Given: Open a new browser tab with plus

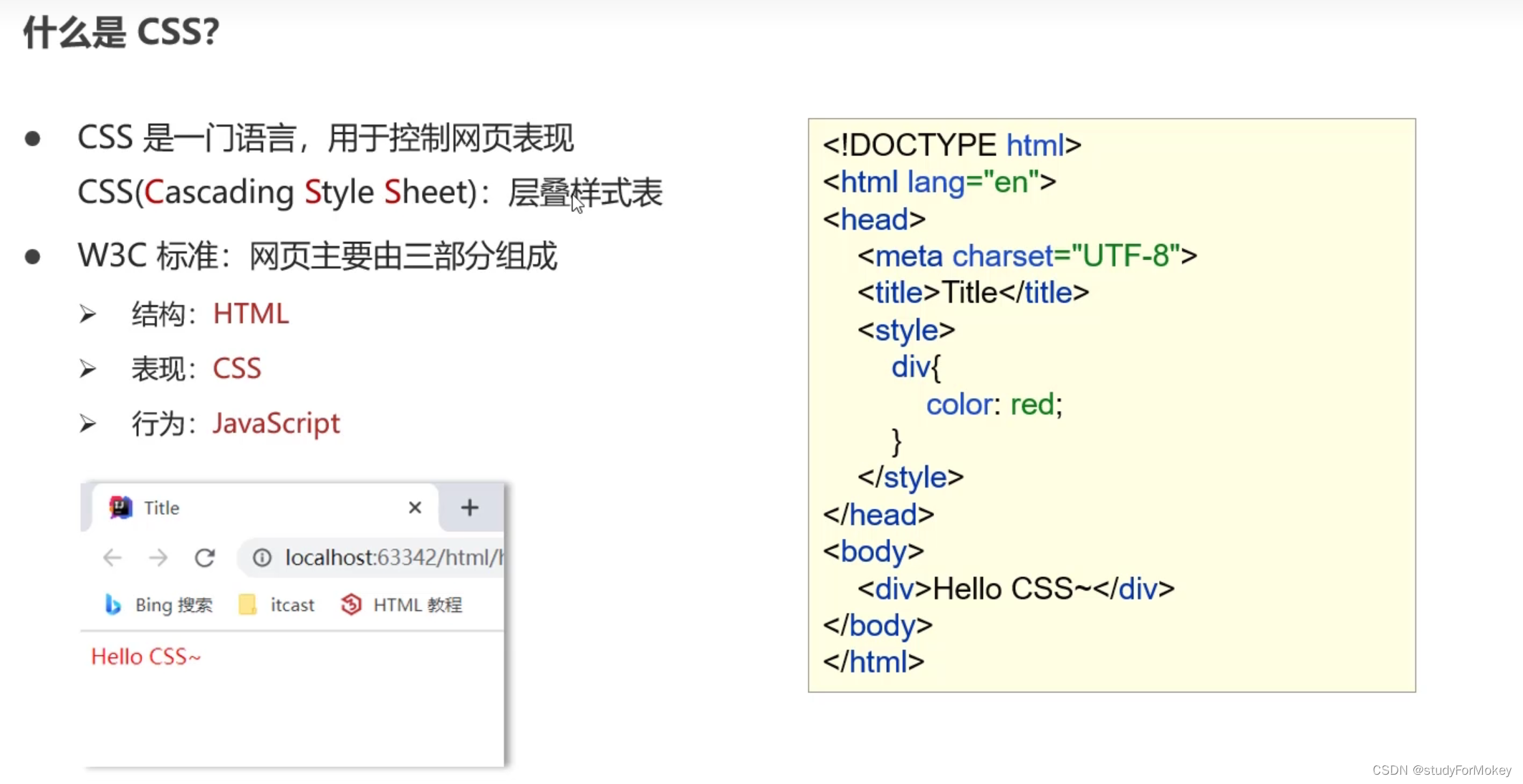Looking at the screenshot, I should [469, 508].
